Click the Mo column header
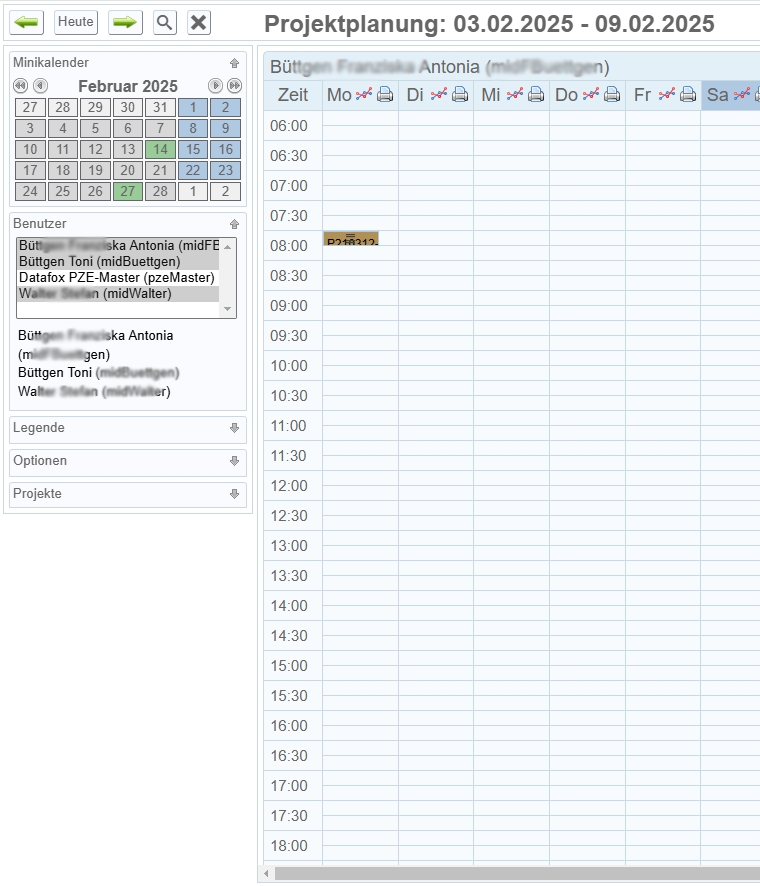Viewport: 760px width, 886px height. coord(339,95)
